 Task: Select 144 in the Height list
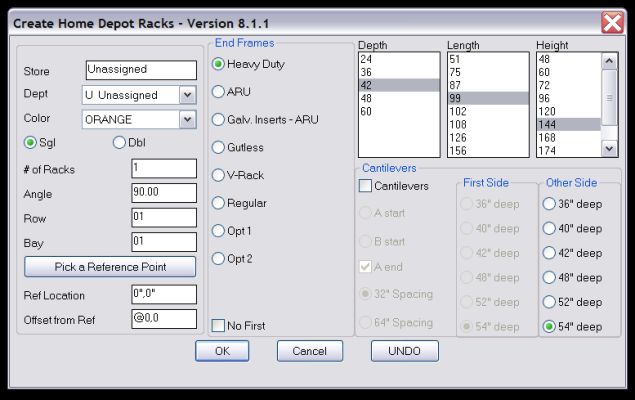569,124
